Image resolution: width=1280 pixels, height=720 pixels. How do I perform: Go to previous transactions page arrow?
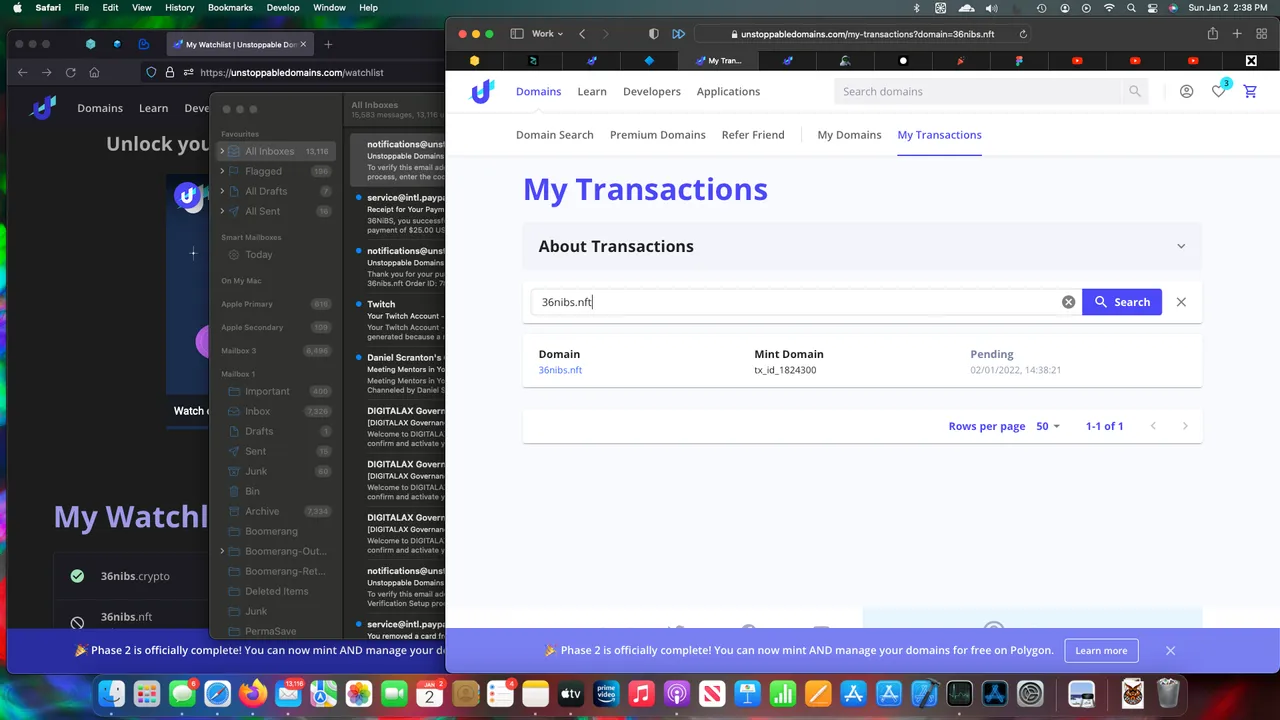click(1153, 426)
